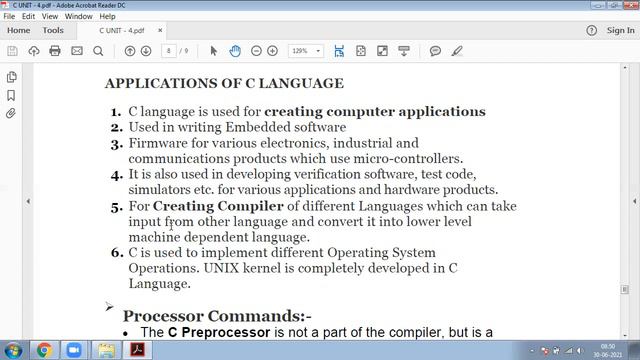Open the Help question mark icon
The width and height of the screenshot is (640, 360).
point(591,31)
